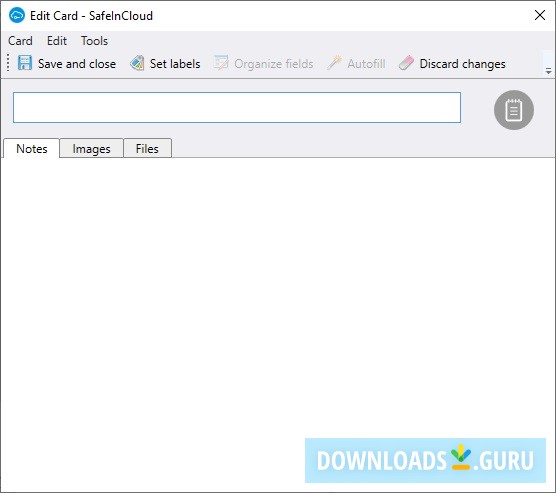
Task: Open the Tools menu
Action: [x=94, y=41]
